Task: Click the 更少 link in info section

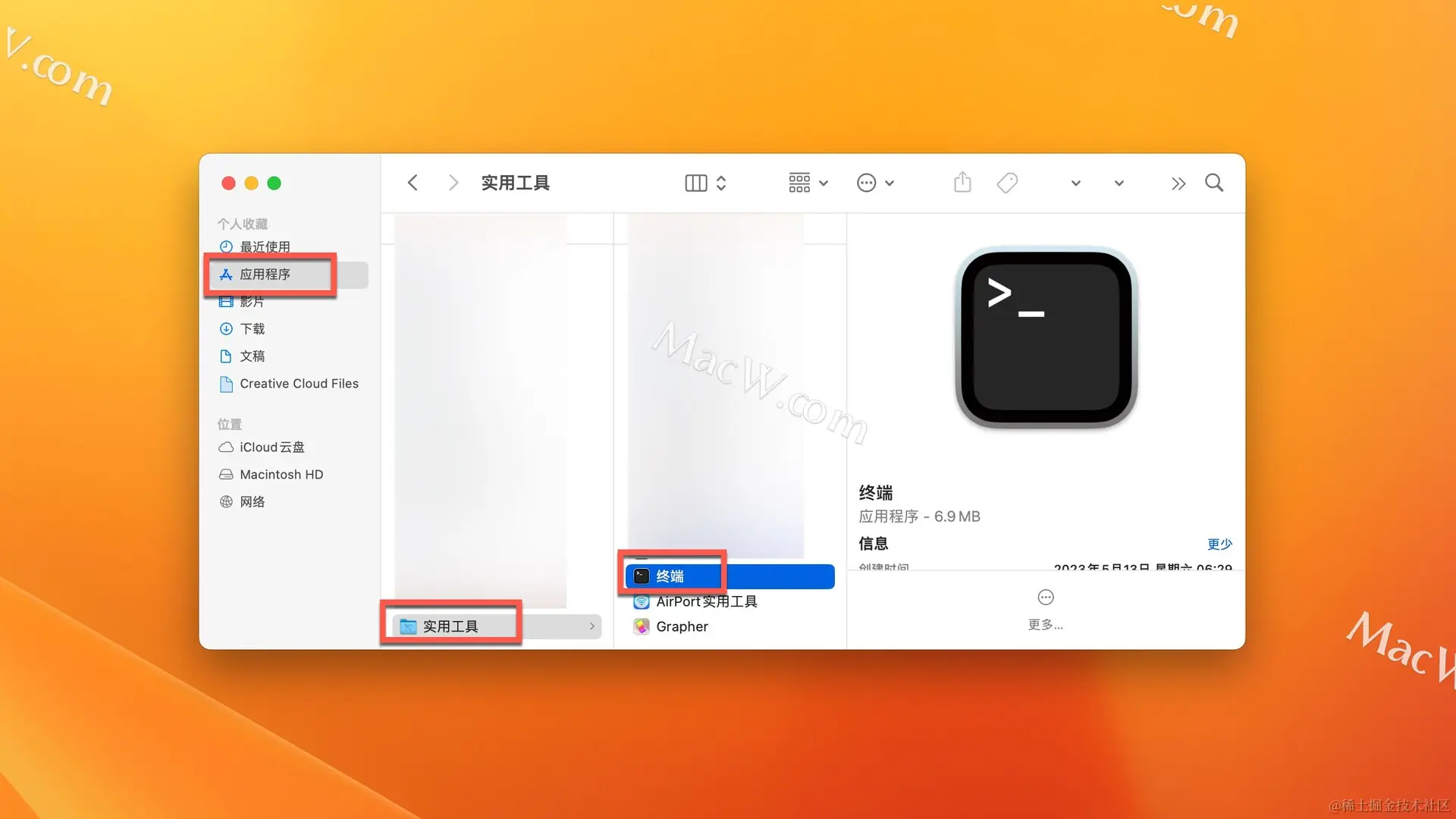Action: coord(1219,544)
